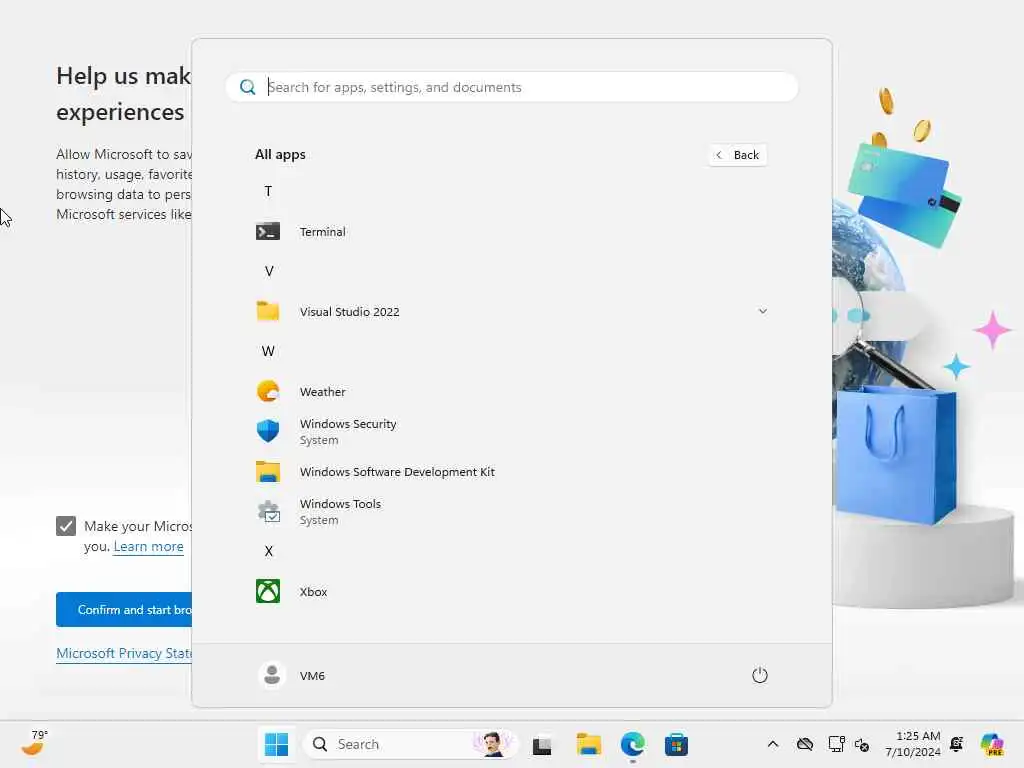Click the W letter header in All apps

coord(268,351)
